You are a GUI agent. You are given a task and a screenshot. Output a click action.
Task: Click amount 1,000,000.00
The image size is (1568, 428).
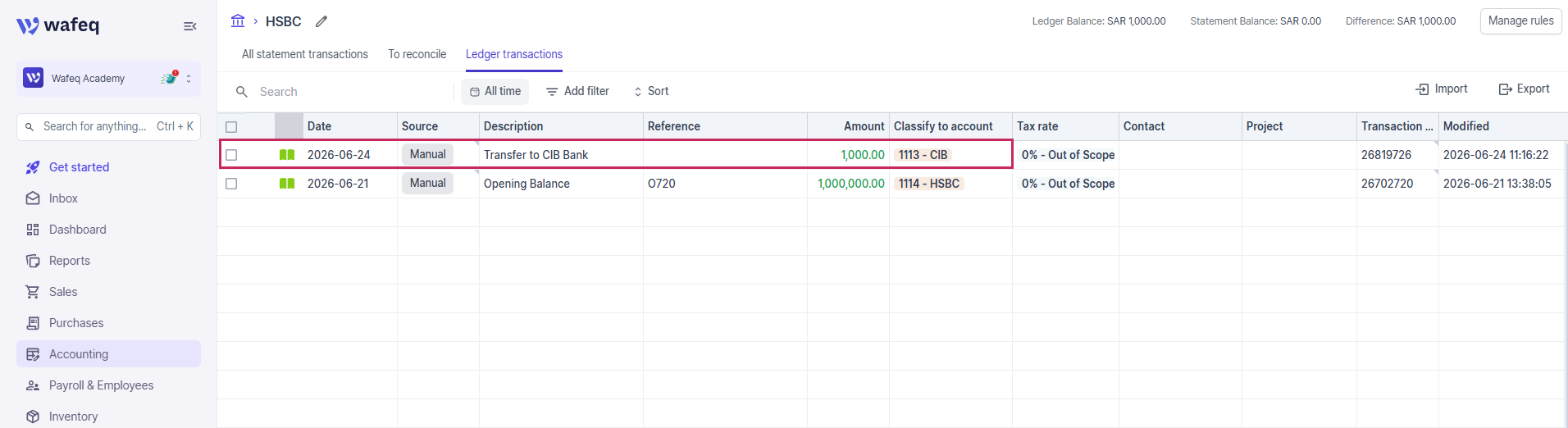pos(850,184)
